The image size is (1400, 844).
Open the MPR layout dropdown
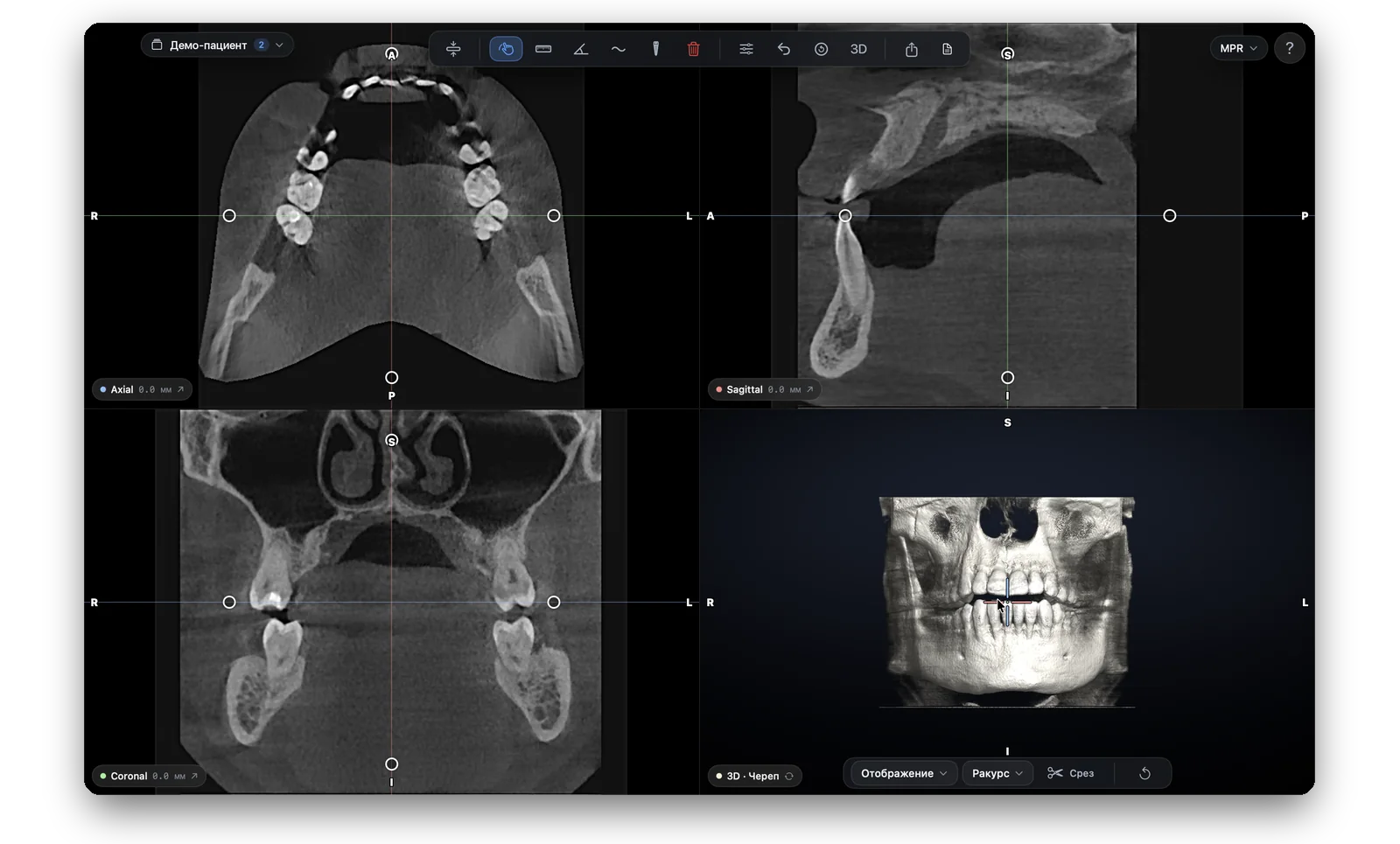[1238, 49]
